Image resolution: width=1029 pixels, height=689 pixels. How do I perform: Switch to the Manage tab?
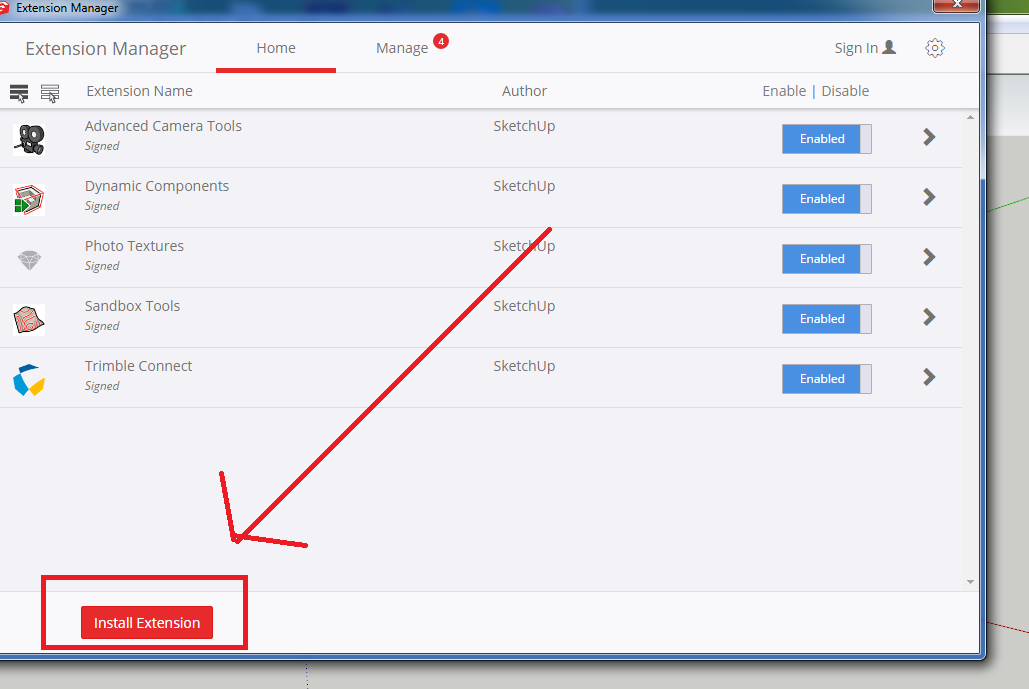(402, 47)
